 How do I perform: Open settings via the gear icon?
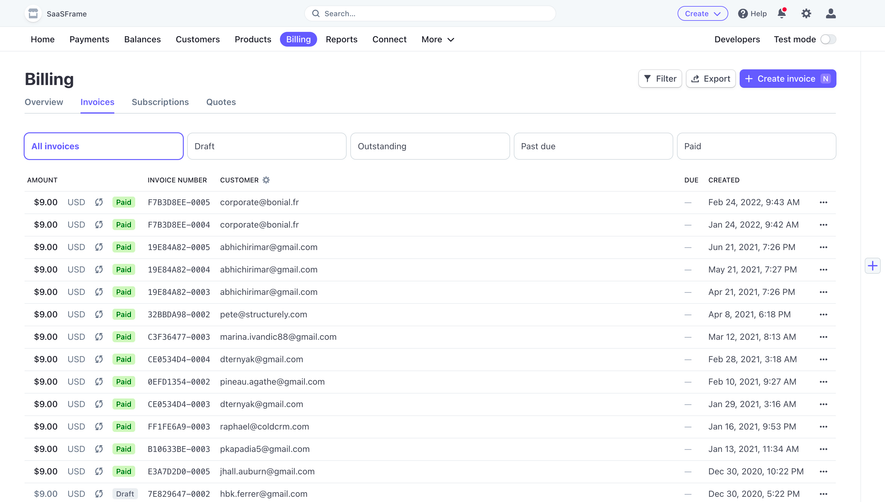click(x=806, y=14)
